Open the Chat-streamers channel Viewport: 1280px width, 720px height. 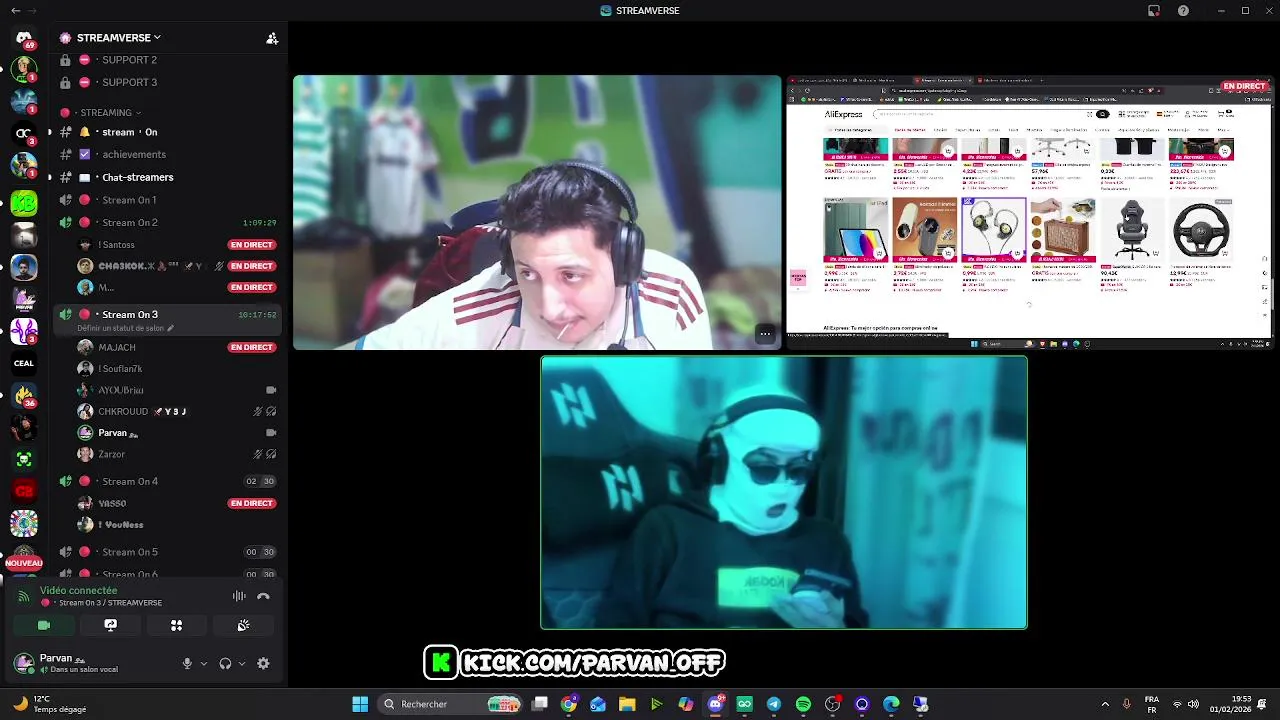pos(166,177)
